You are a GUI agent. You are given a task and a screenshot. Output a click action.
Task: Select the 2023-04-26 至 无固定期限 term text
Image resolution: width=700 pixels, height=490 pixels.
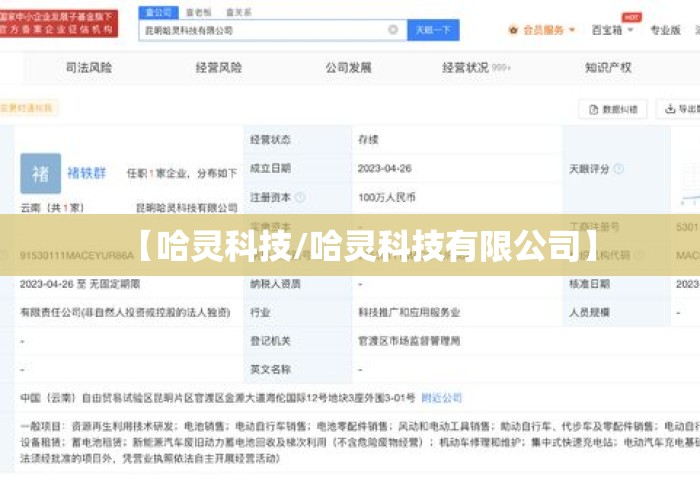80,284
